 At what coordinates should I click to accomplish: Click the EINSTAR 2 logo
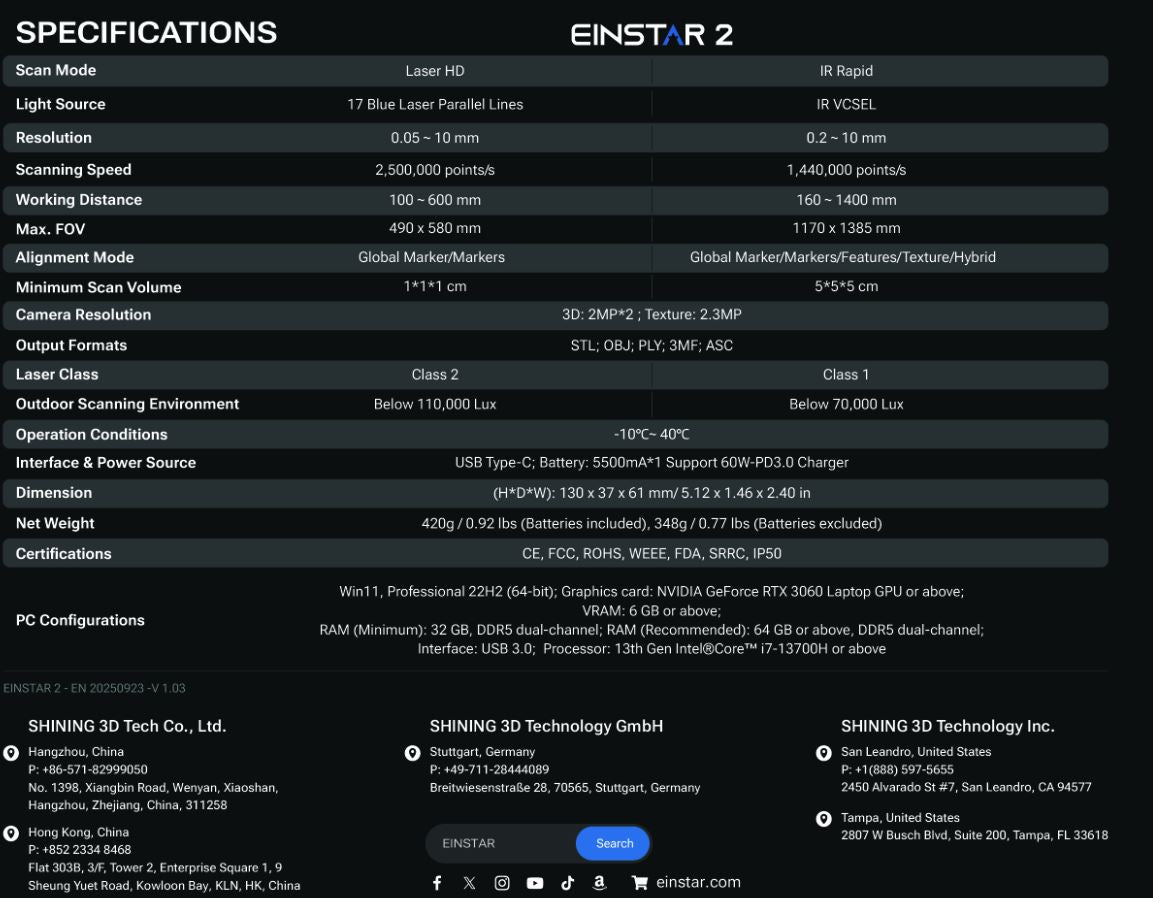click(652, 35)
